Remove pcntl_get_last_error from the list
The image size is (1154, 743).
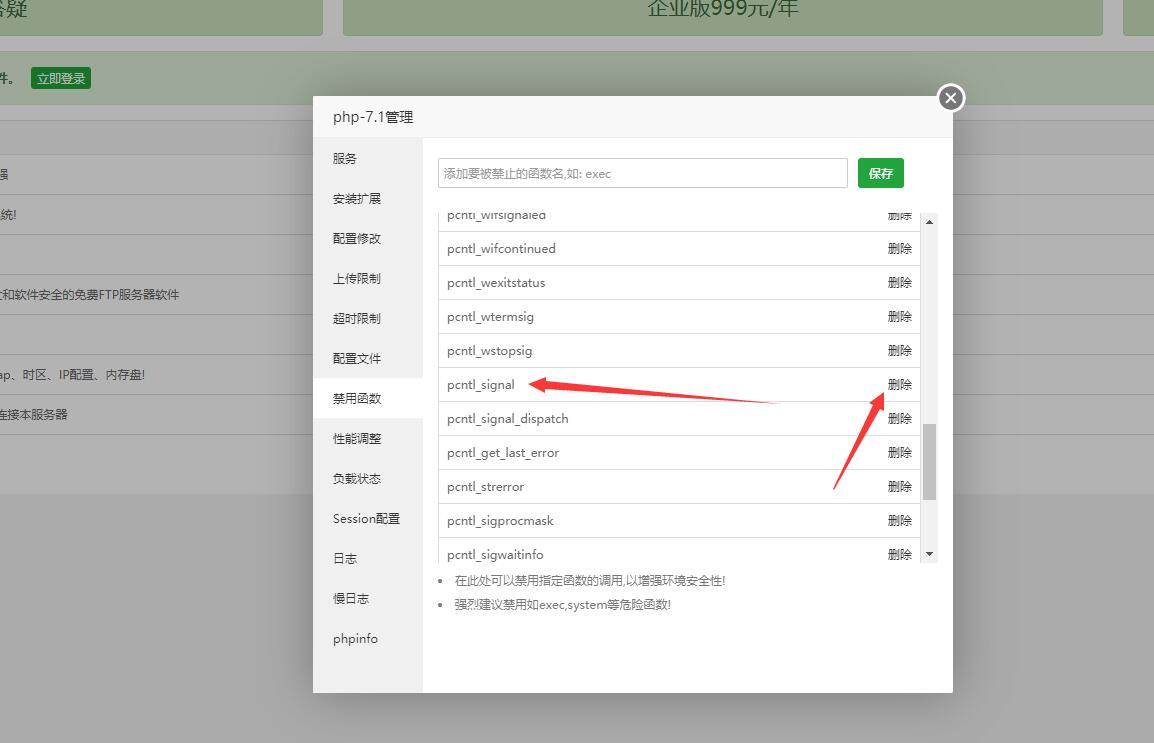(899, 452)
